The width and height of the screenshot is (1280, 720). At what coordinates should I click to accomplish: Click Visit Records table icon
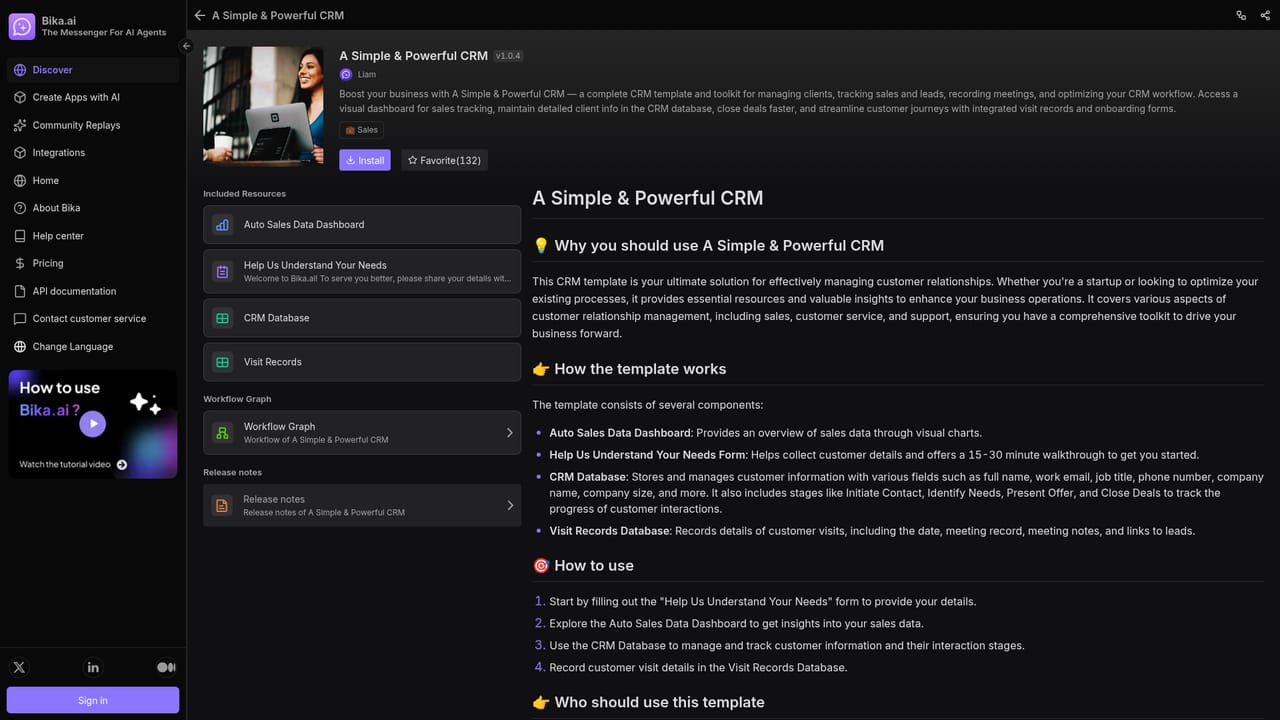222,362
